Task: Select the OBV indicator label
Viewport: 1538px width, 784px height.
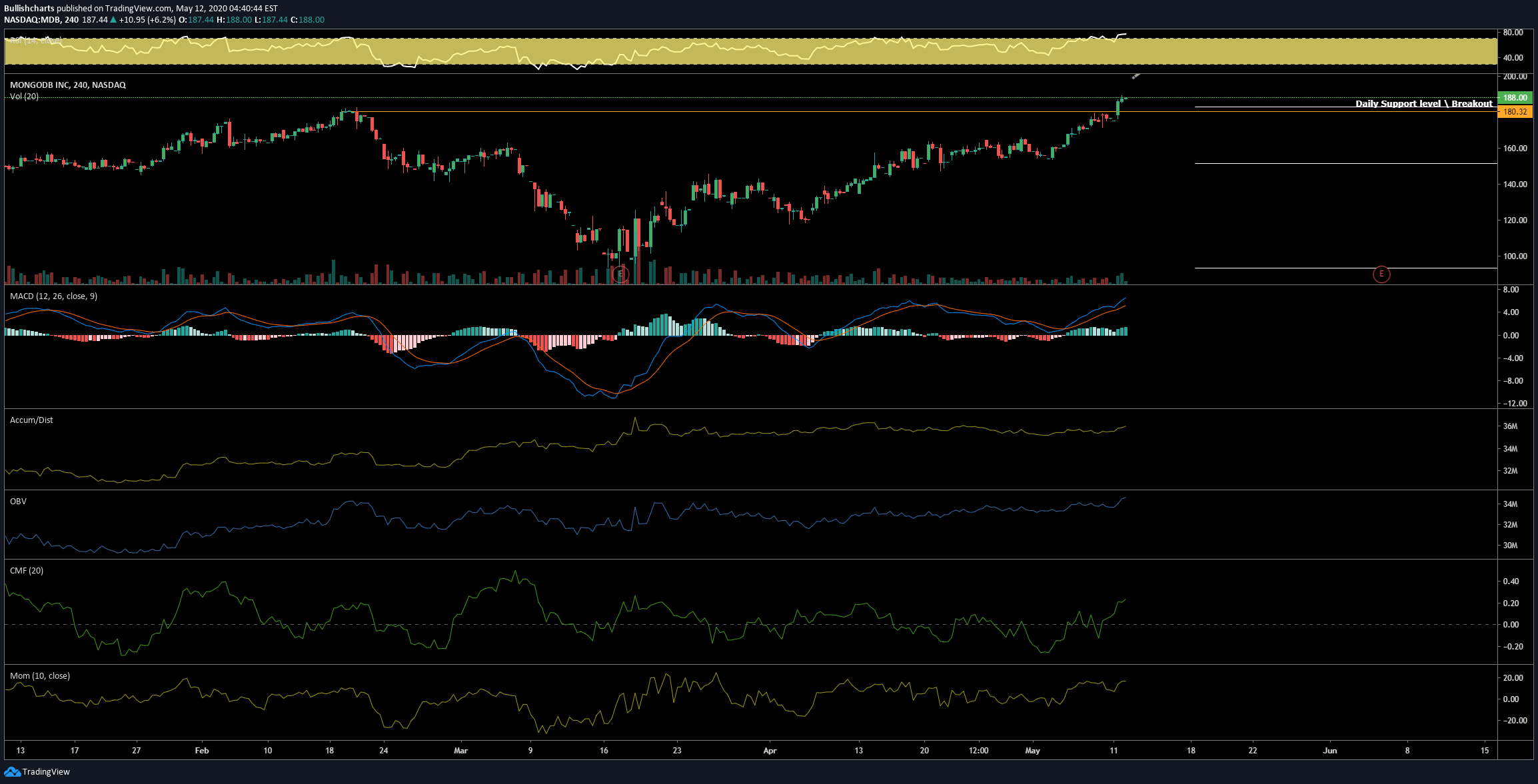Action: tap(18, 502)
